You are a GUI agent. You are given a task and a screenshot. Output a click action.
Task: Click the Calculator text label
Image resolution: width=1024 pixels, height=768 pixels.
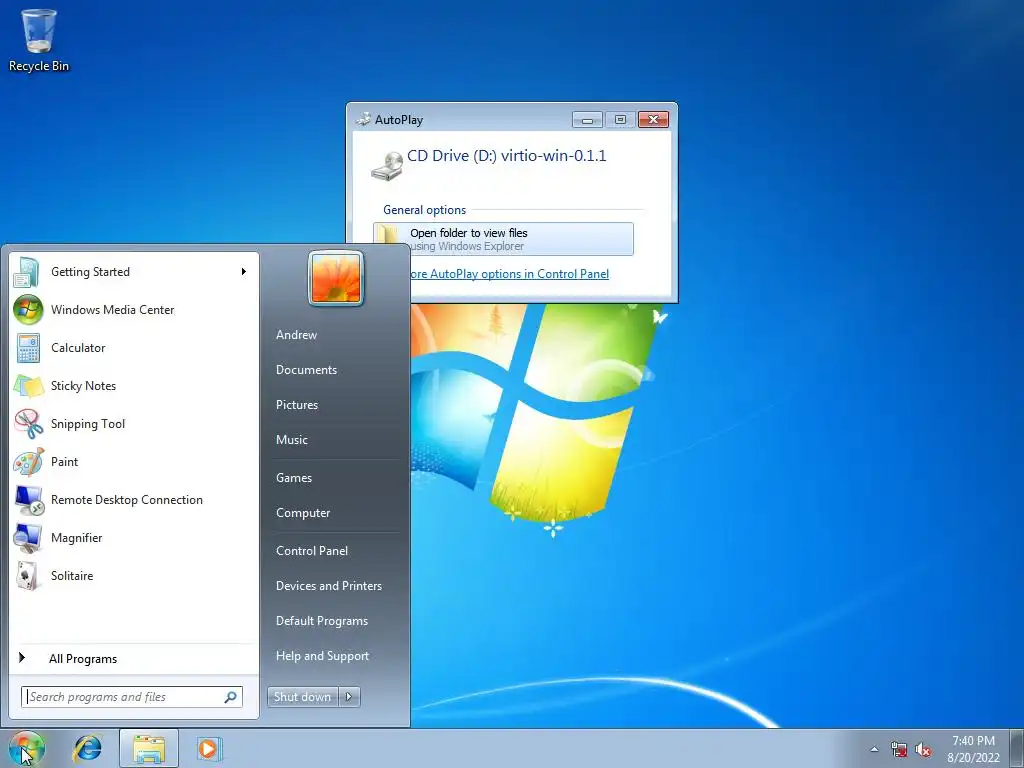click(78, 348)
